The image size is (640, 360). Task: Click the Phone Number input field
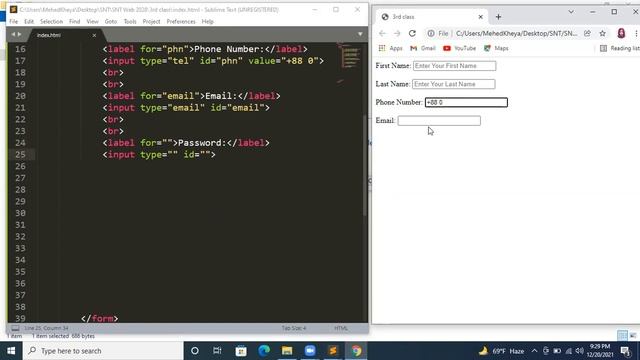pos(466,102)
